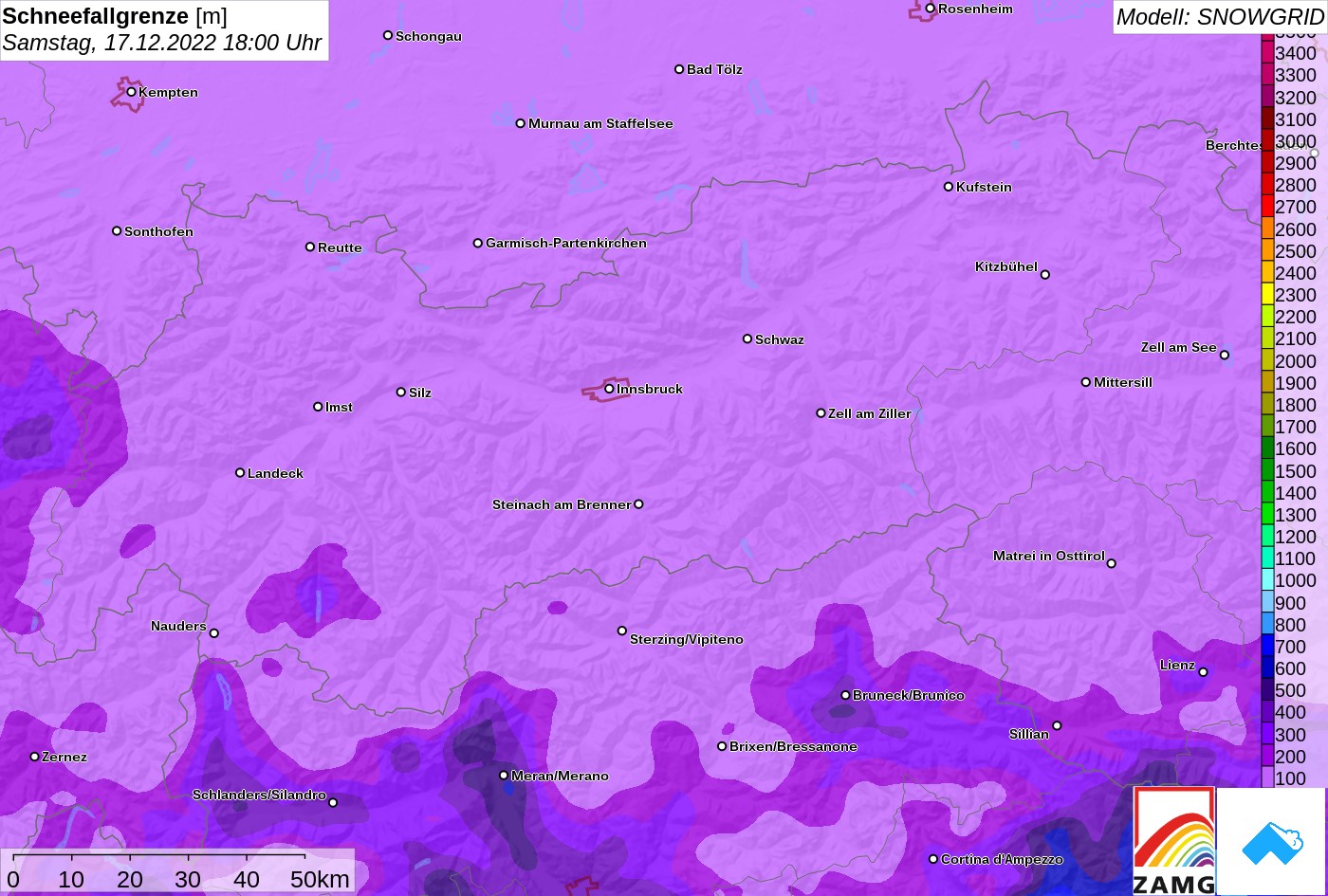Click the Lienz marker dot
1328x896 pixels.
pos(1203,672)
